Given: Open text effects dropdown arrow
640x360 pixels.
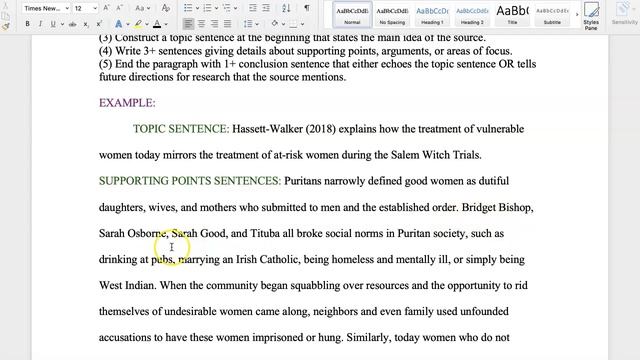Looking at the screenshot, I should [x=128, y=24].
